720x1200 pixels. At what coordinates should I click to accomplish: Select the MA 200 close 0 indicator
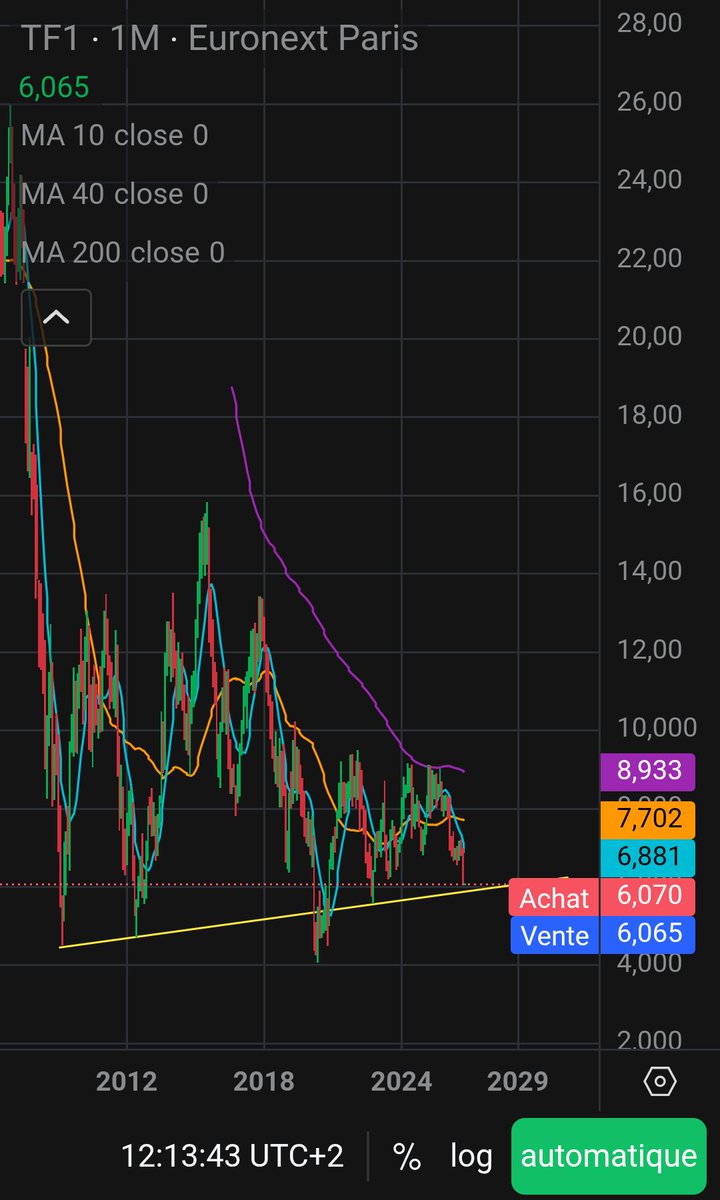click(122, 252)
